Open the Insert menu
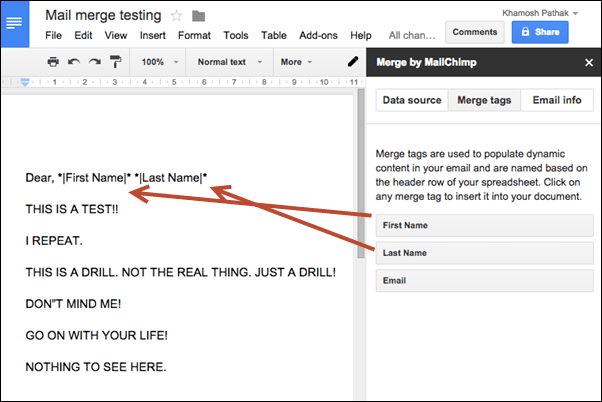Viewport: 602px width, 402px height. (x=152, y=35)
